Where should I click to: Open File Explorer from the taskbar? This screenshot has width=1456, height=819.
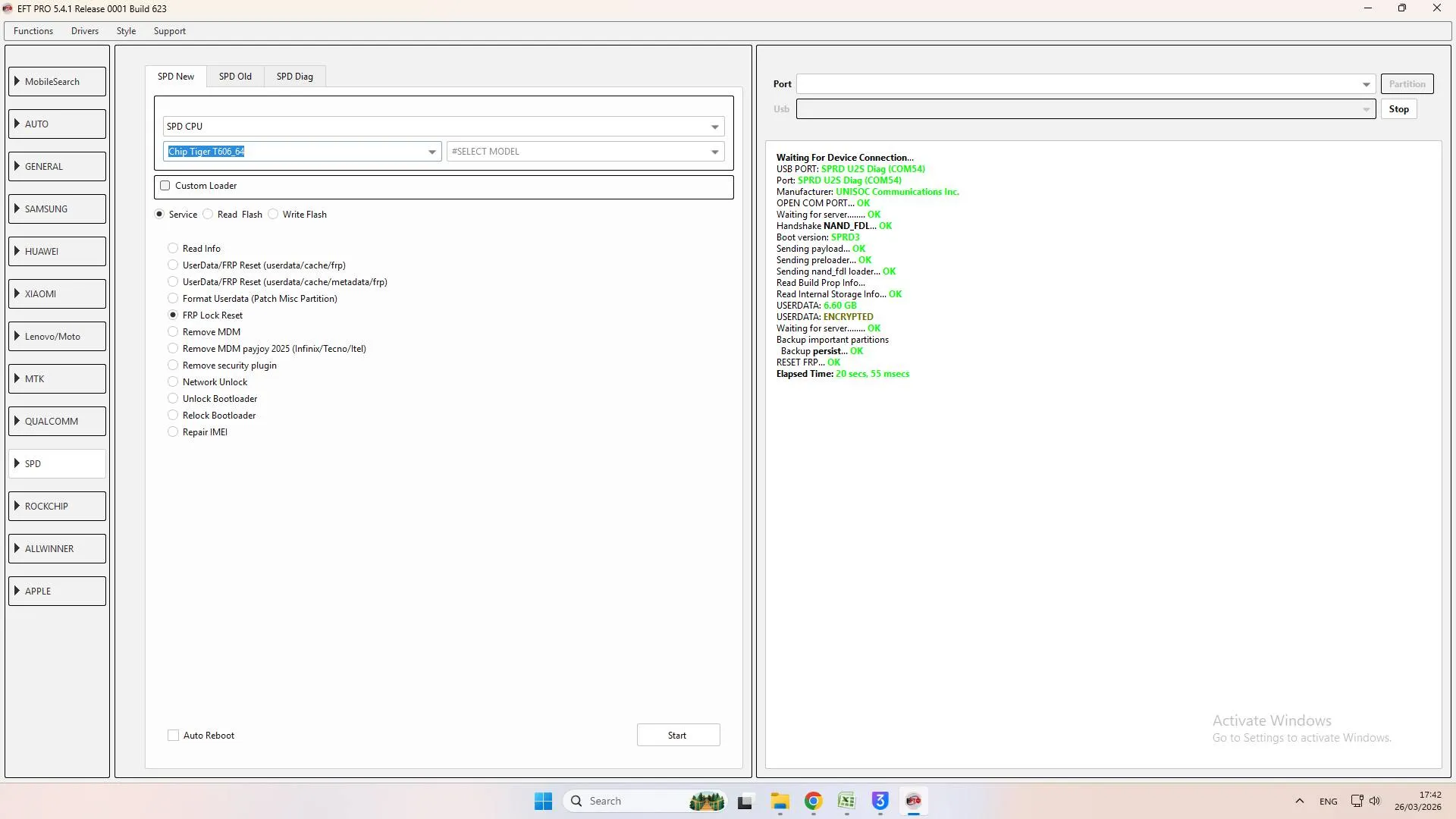780,801
